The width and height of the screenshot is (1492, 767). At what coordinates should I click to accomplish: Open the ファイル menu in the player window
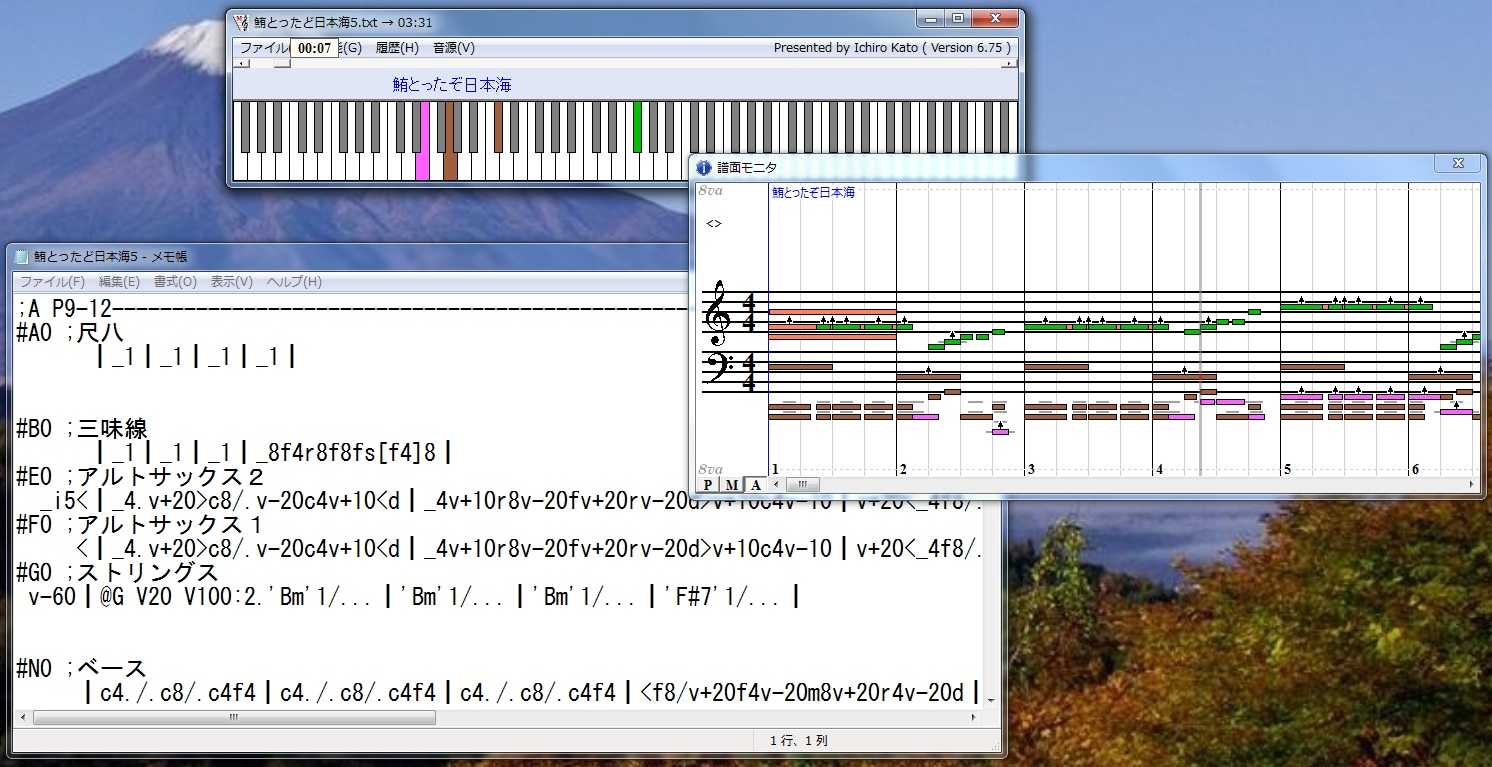pyautogui.click(x=264, y=48)
